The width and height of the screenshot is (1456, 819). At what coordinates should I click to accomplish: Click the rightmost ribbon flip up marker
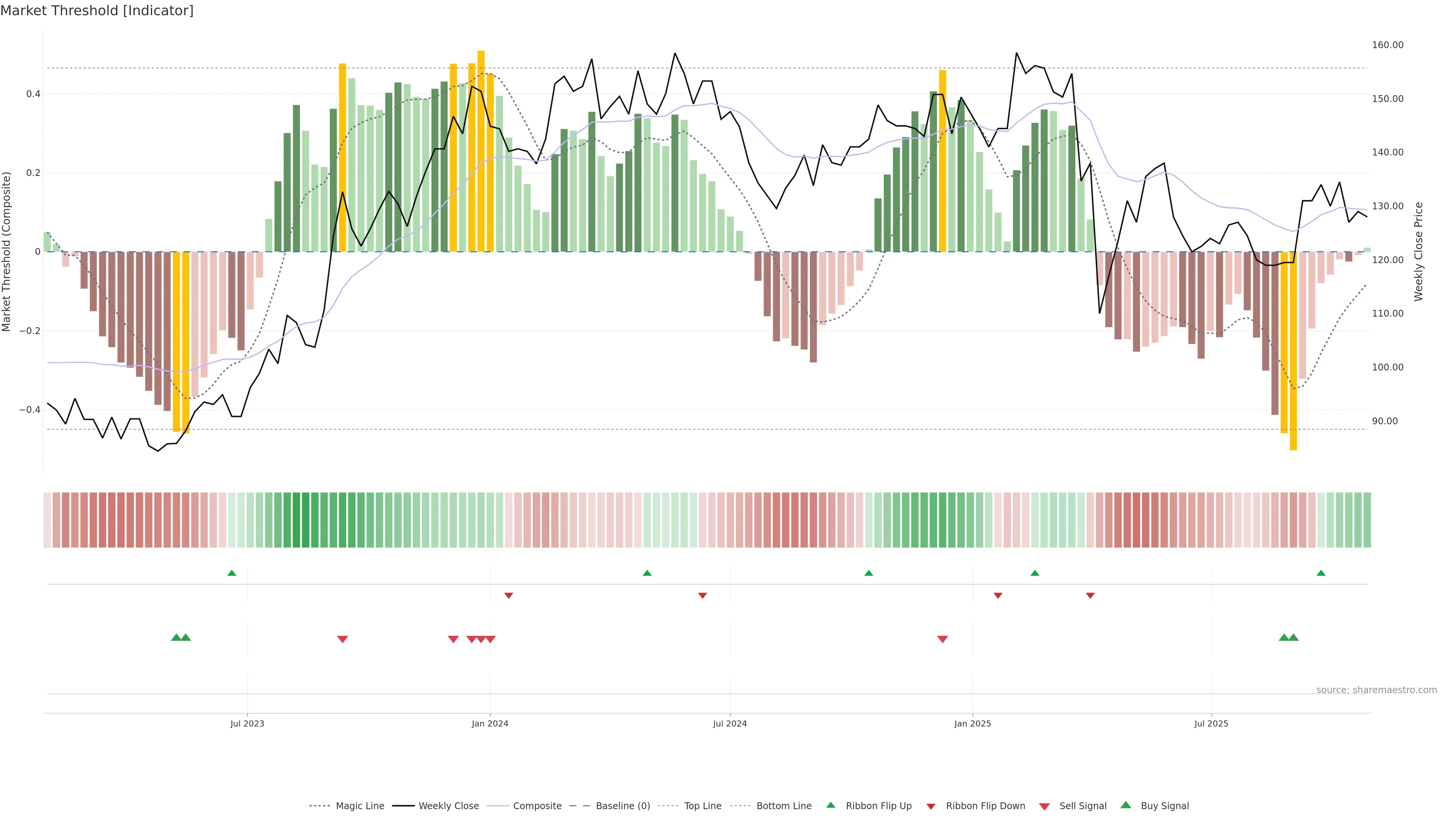pos(1321,573)
